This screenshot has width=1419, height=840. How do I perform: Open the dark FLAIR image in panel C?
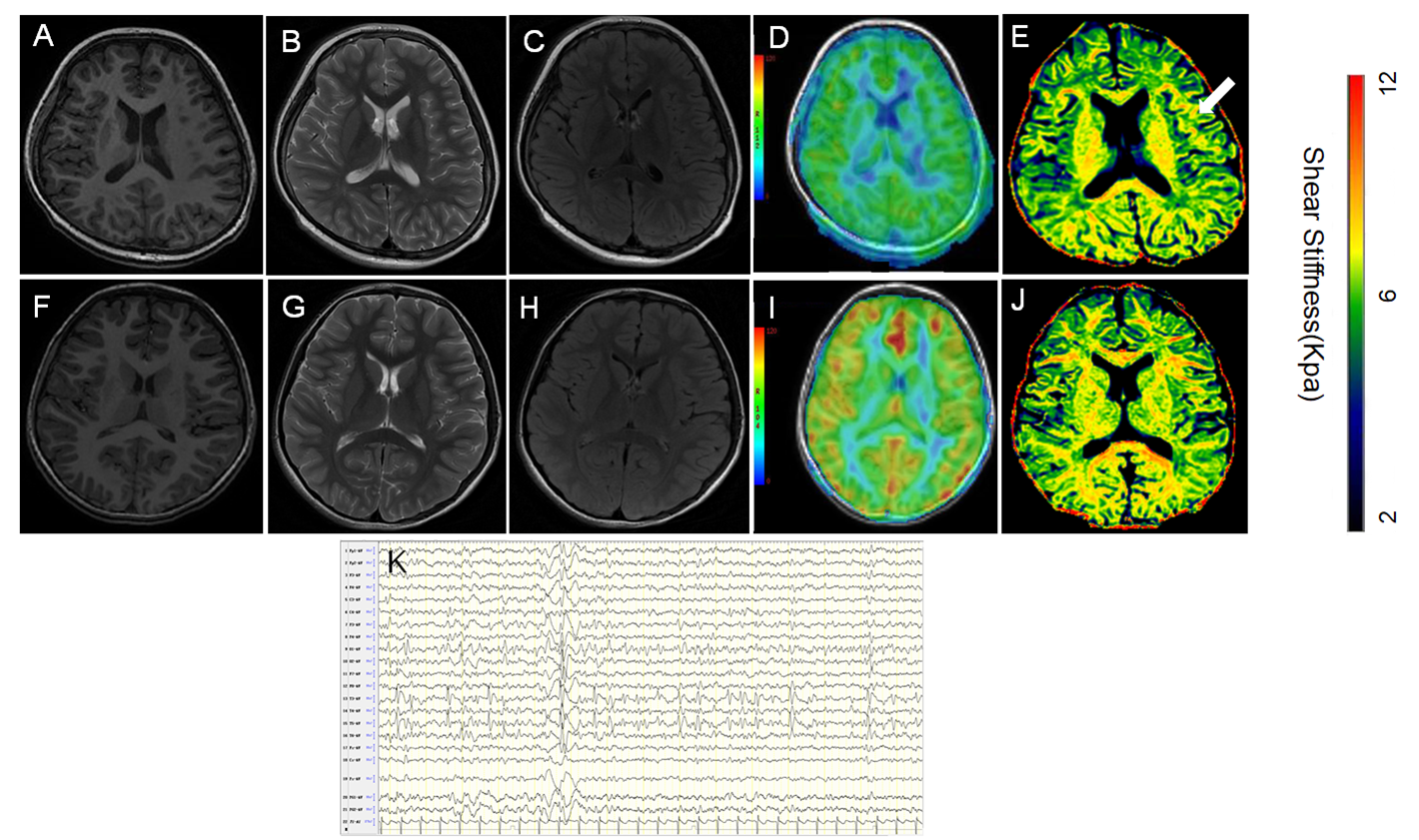coord(630,145)
